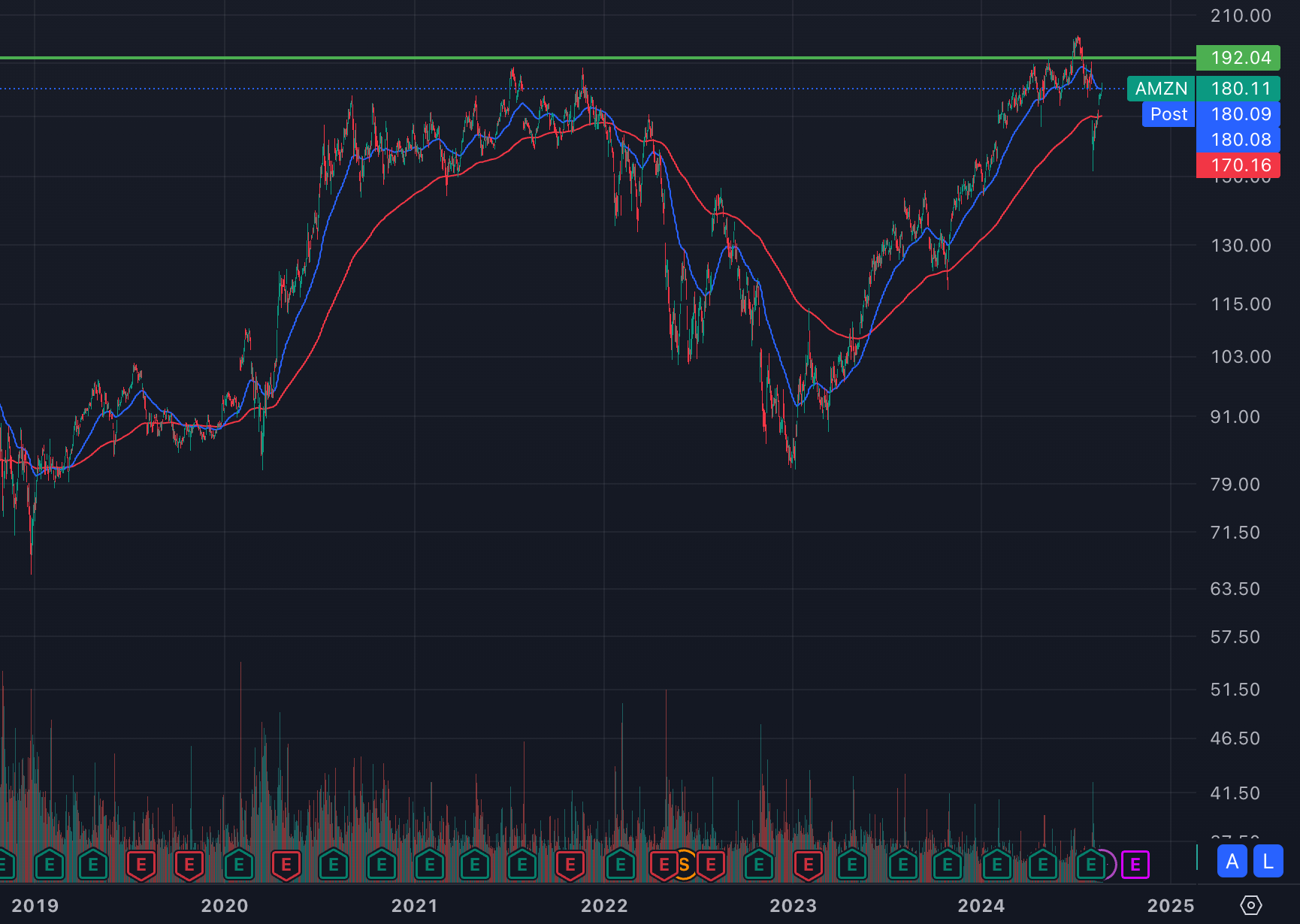Click the 51.50 price scale value

click(1235, 690)
